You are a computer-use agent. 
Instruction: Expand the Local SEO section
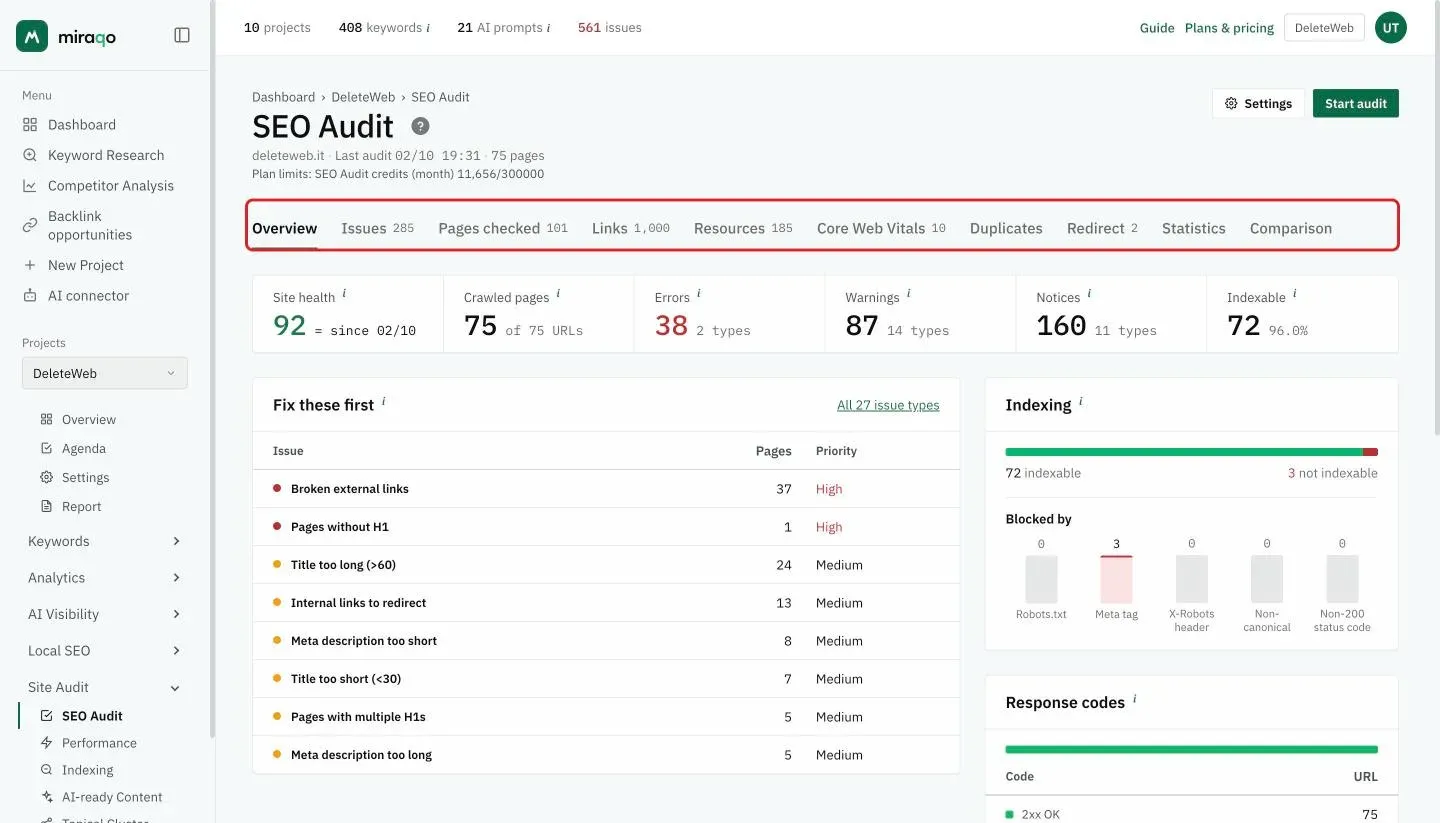click(x=105, y=651)
